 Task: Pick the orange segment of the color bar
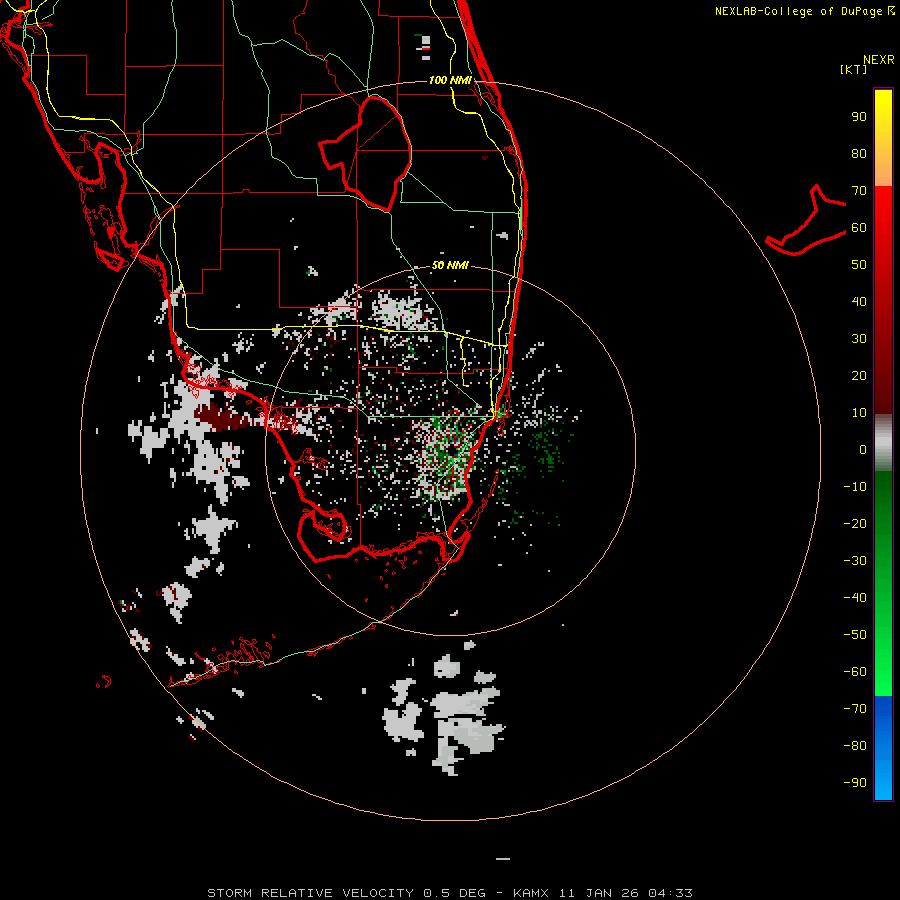[x=883, y=171]
